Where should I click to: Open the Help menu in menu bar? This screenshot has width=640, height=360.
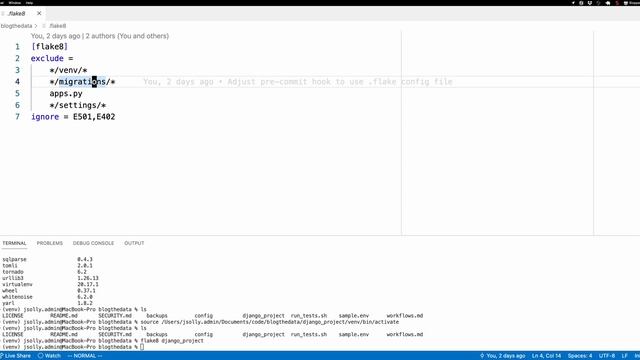pyautogui.click(x=29, y=3)
